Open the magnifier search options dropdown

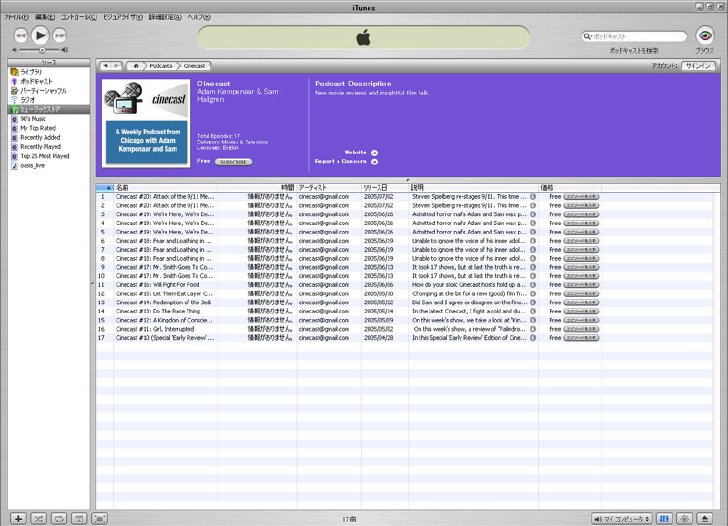[587, 36]
